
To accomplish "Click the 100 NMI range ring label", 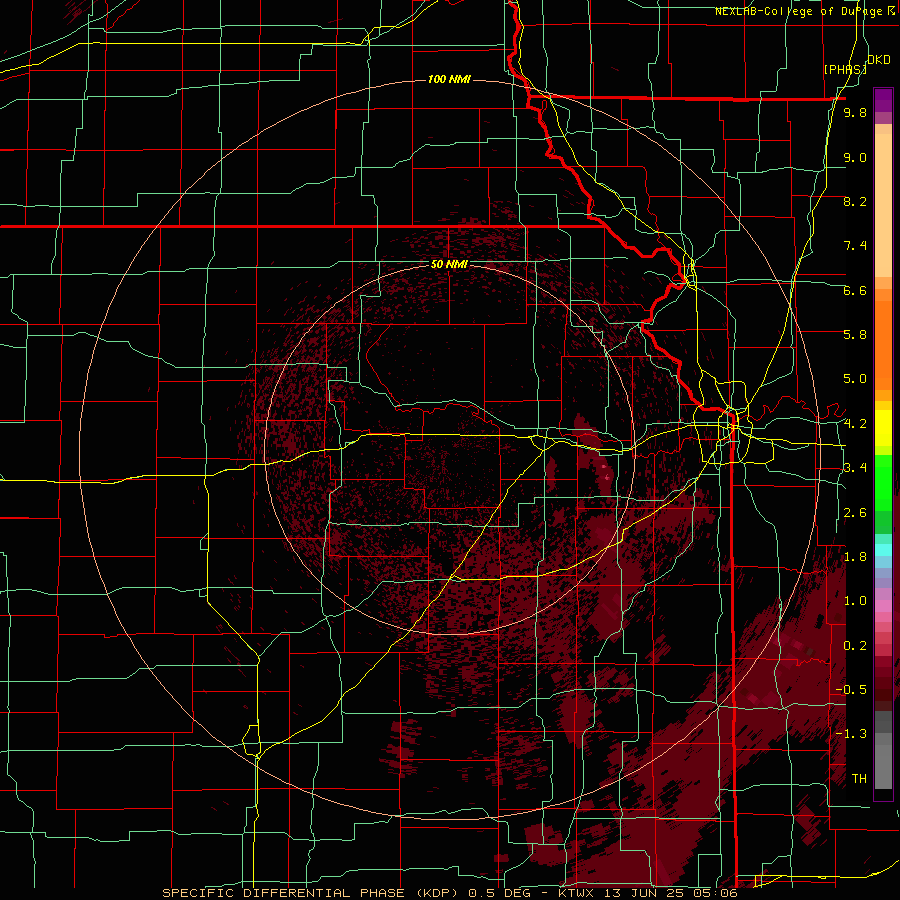I will (x=449, y=79).
